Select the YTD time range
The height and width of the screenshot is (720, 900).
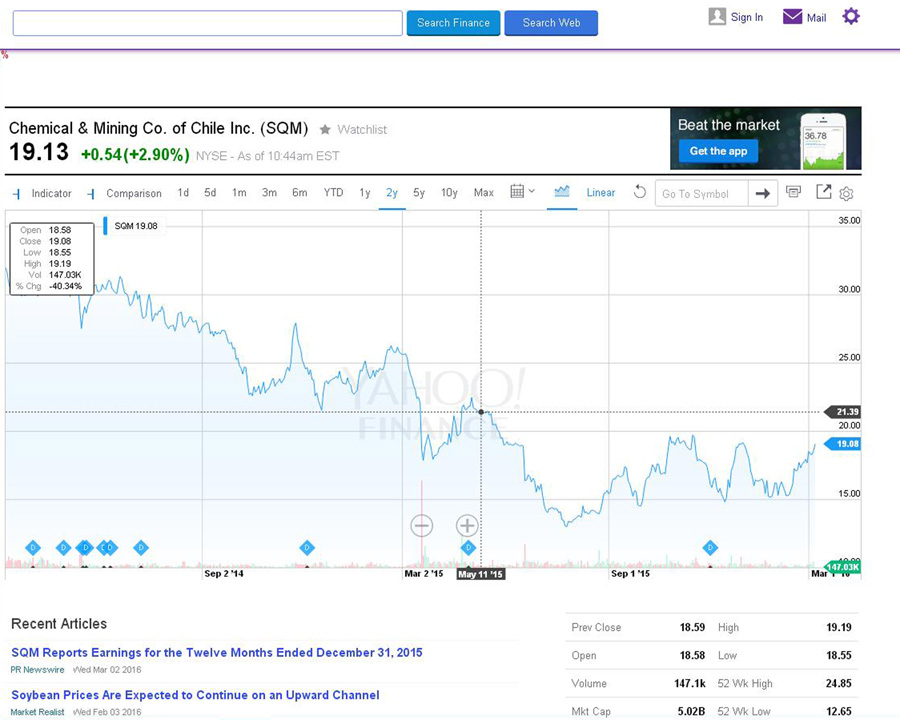coord(333,193)
